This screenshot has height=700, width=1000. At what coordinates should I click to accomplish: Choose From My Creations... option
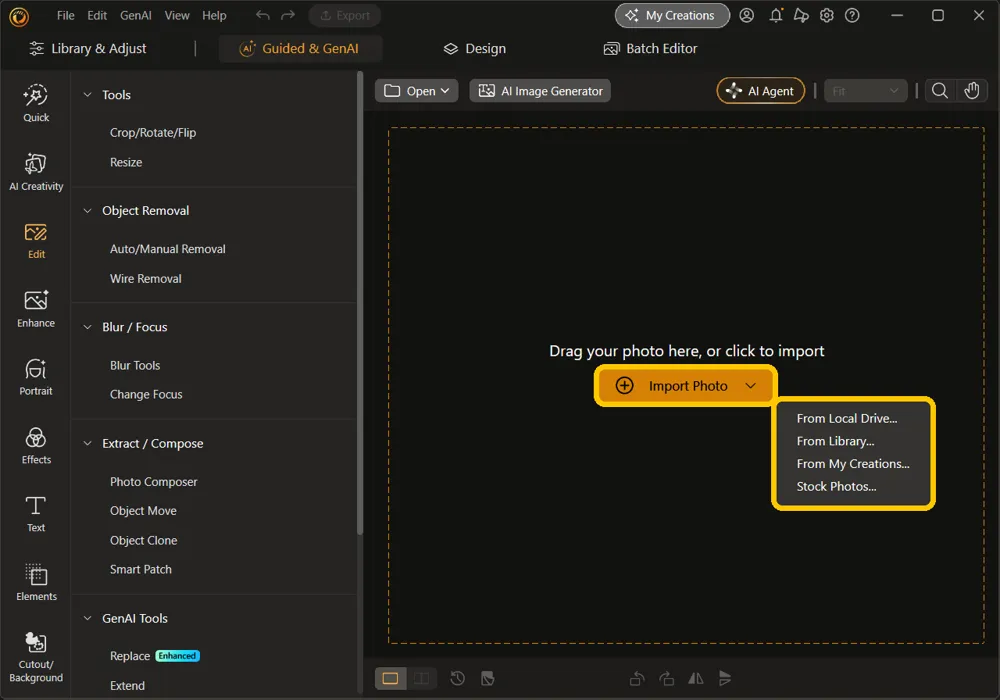click(853, 463)
